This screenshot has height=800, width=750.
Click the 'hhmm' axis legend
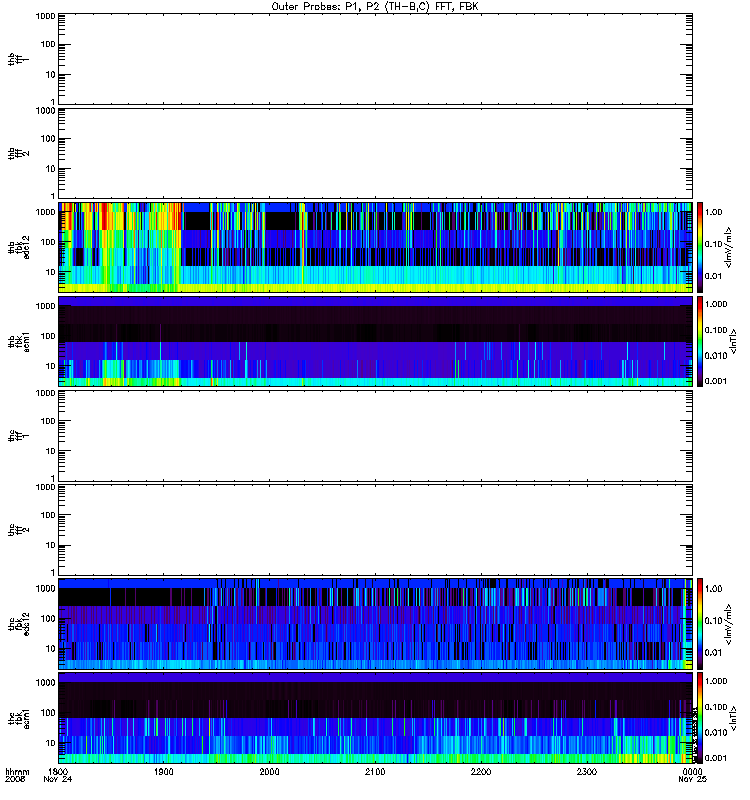(17, 771)
